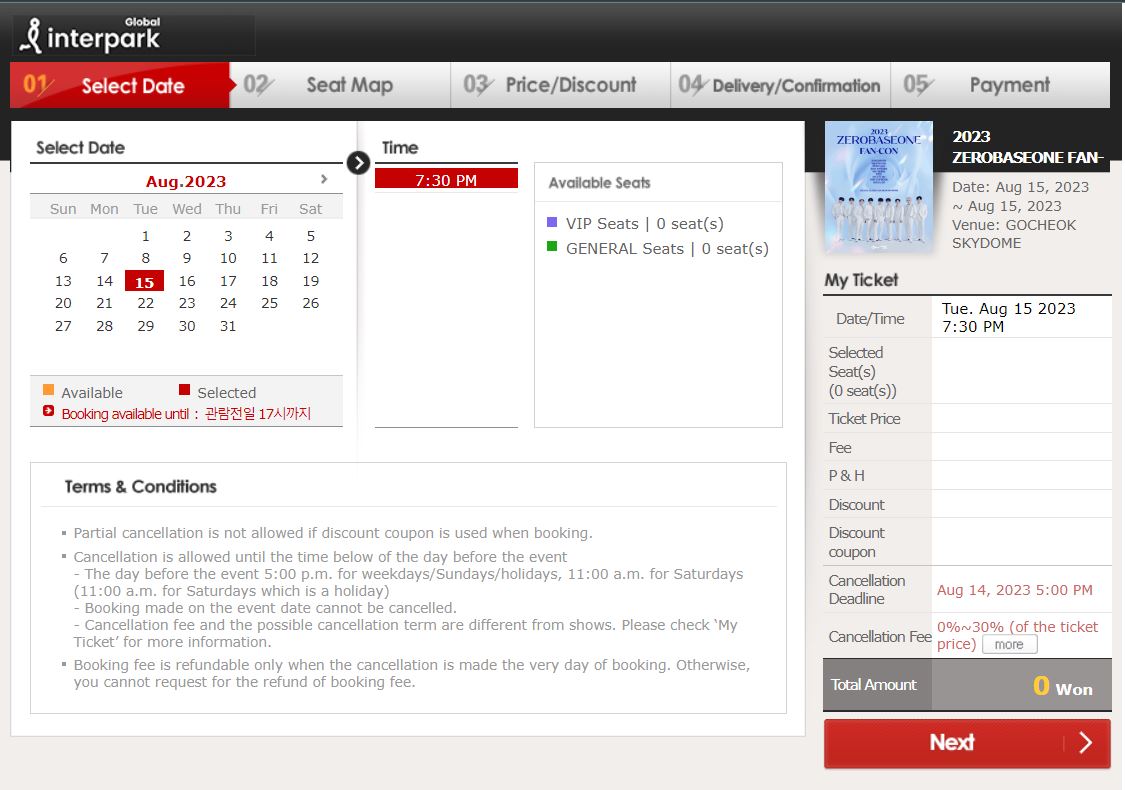This screenshot has height=790, width=1125.
Task: Click the red Selected legend swatch
Action: (184, 390)
